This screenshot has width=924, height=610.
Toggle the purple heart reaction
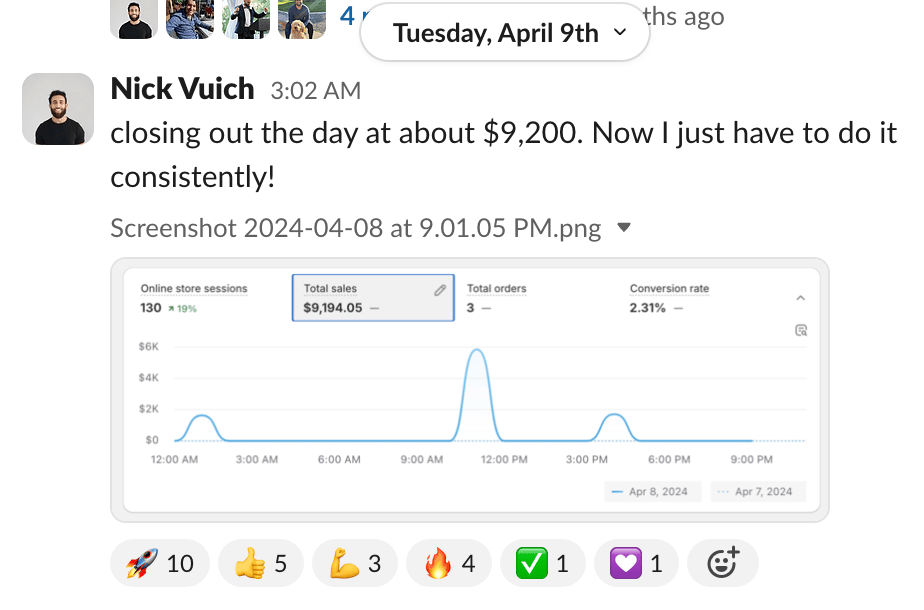(636, 564)
